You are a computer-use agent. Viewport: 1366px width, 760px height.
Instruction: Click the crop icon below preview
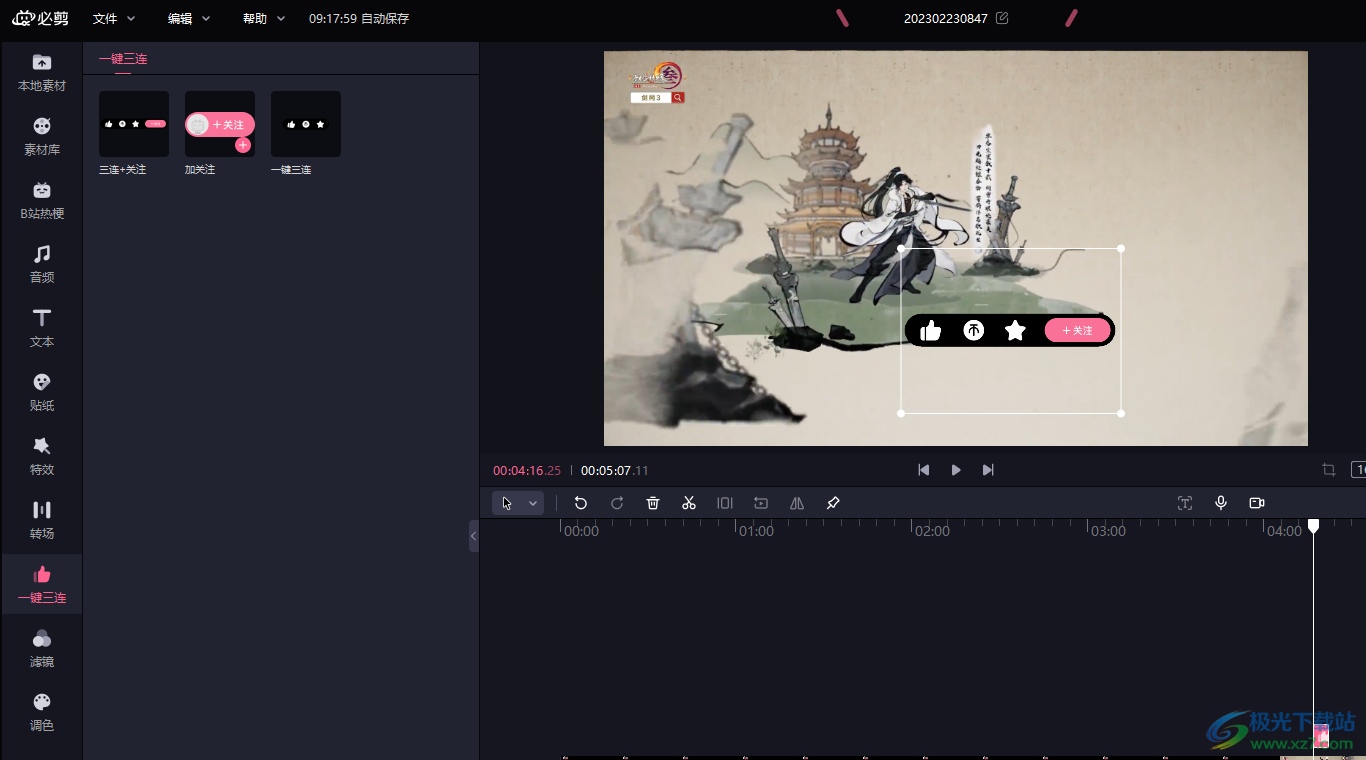point(1329,470)
